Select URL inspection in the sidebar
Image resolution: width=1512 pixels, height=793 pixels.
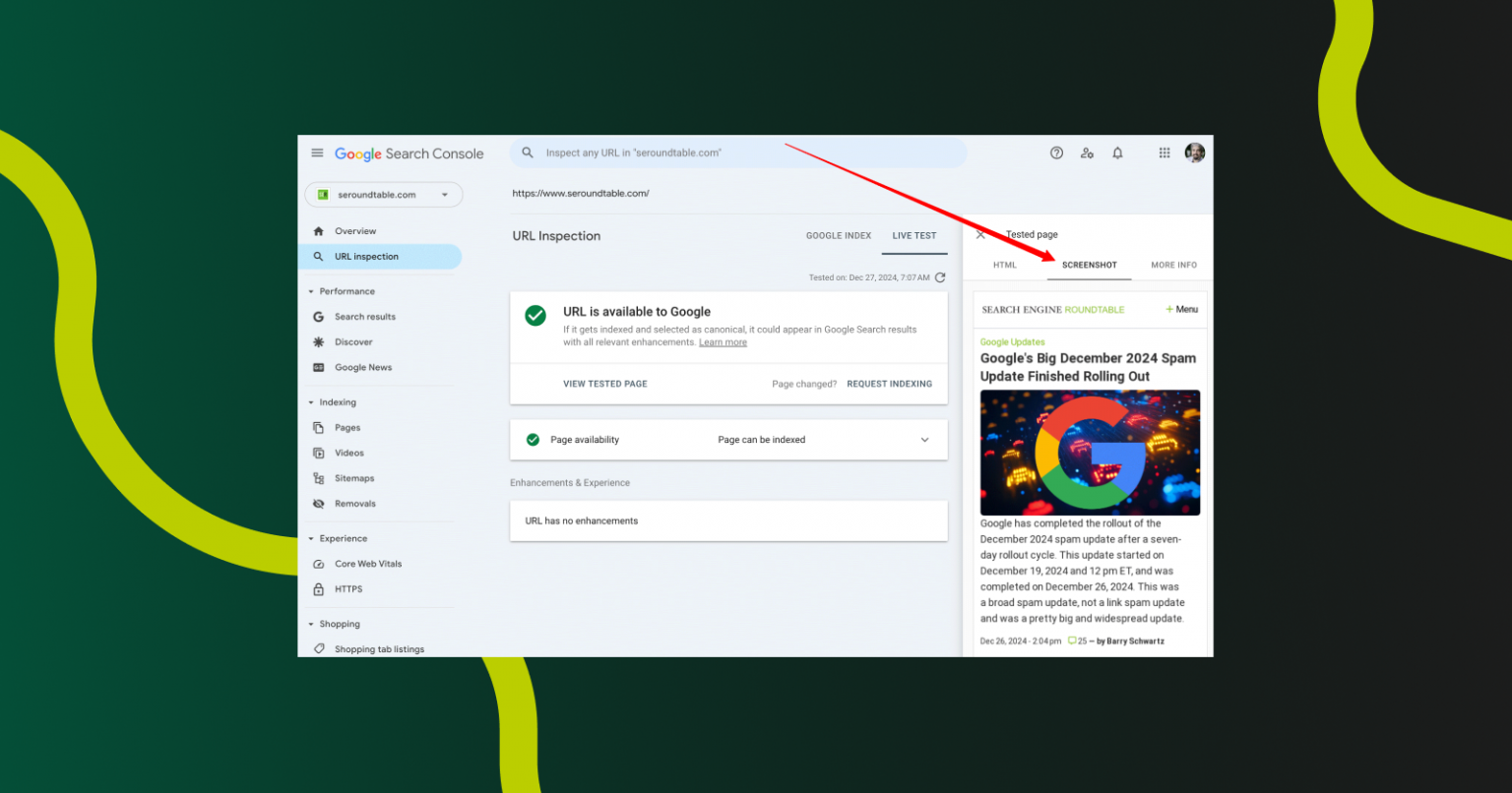(x=380, y=257)
